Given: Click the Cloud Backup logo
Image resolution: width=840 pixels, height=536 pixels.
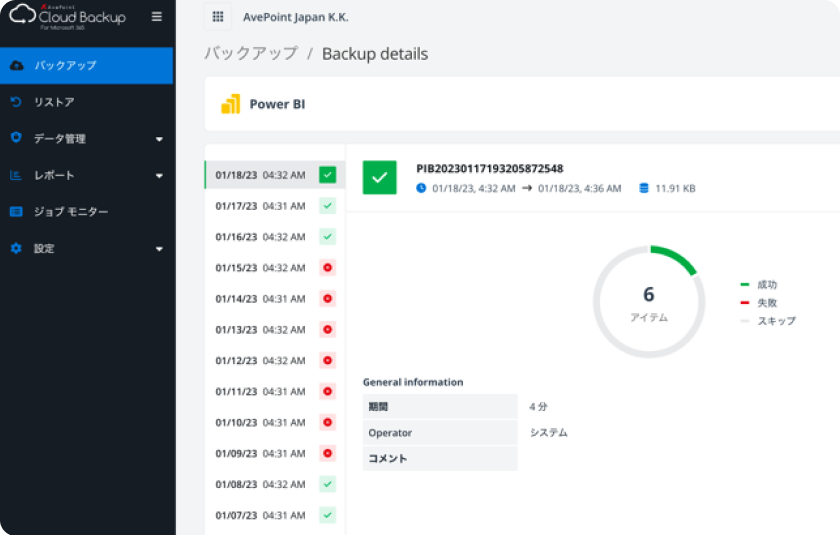Looking at the screenshot, I should pyautogui.click(x=68, y=17).
